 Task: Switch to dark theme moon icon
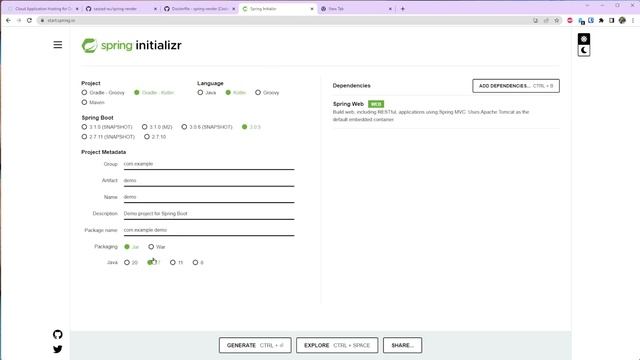coord(584,50)
